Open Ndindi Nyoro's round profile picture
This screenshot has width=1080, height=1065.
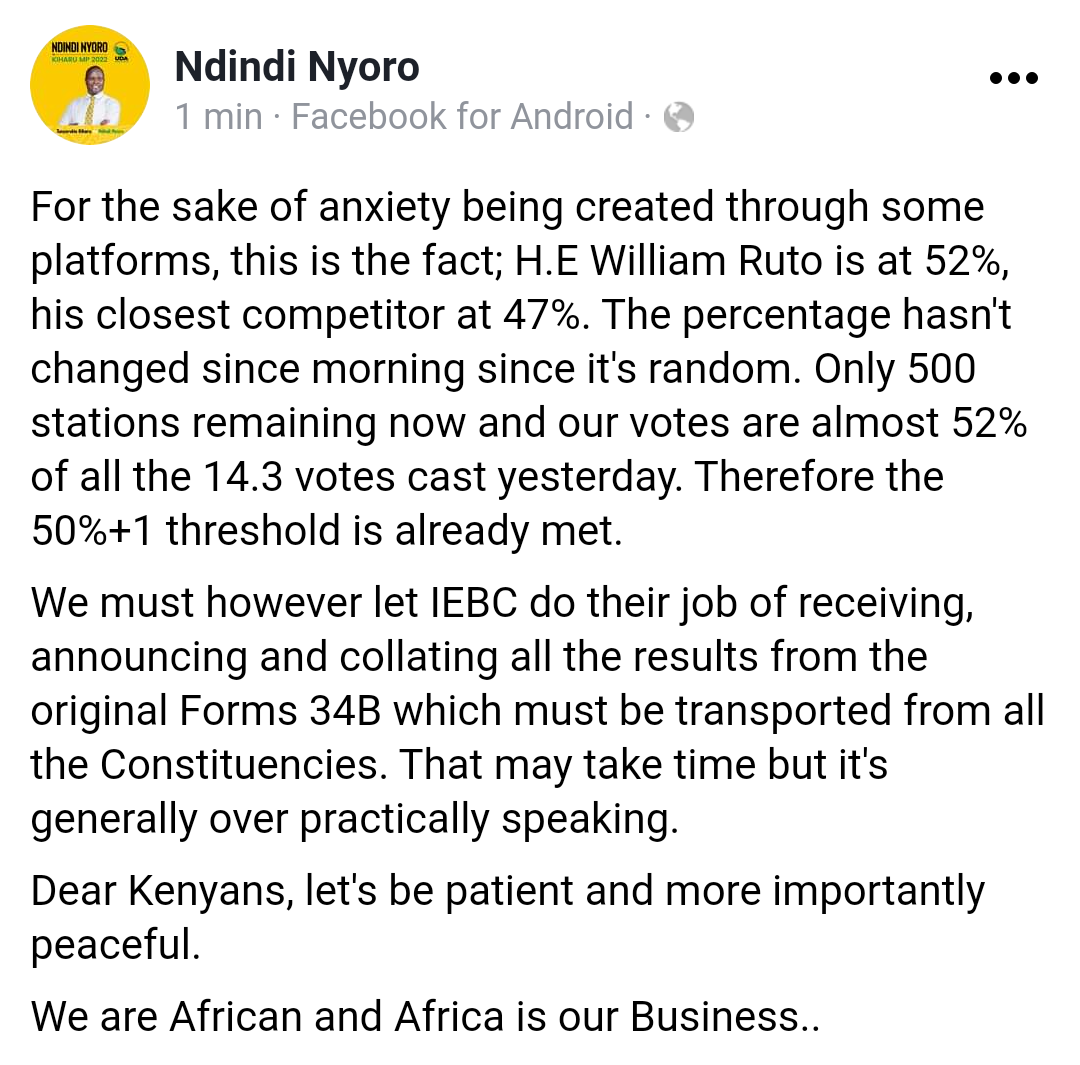pos(90,85)
